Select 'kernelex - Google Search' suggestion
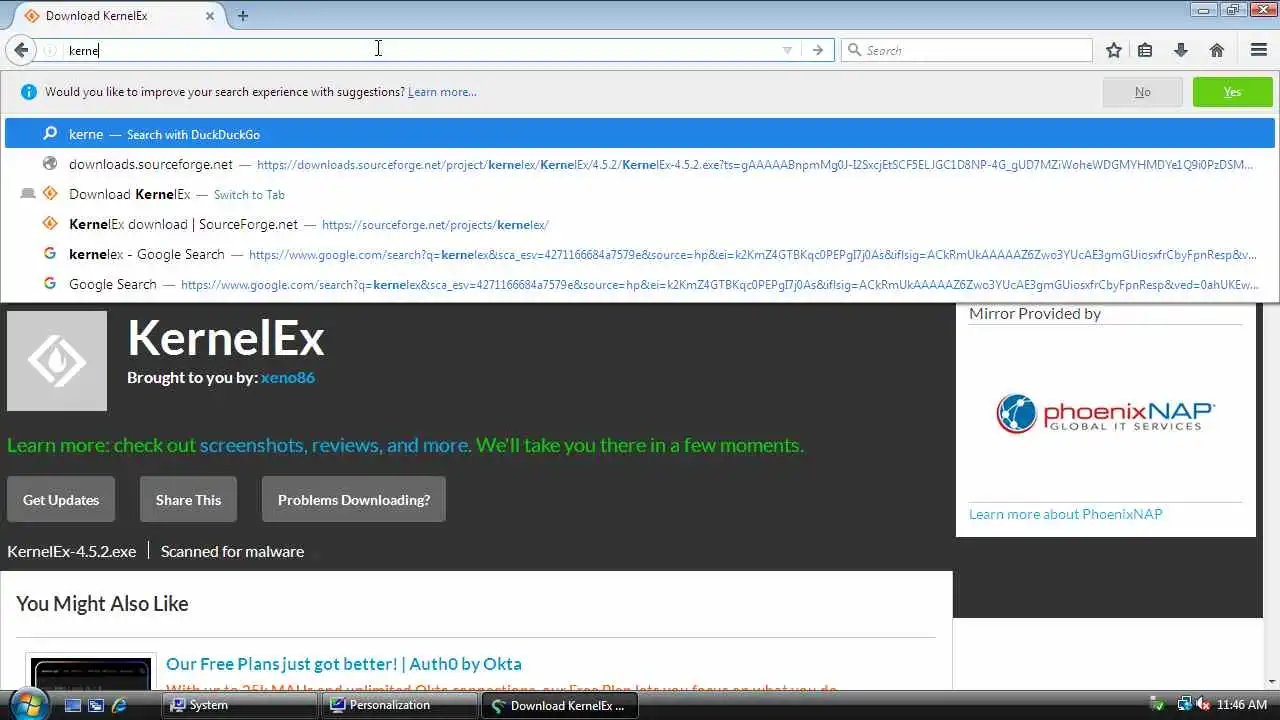The image size is (1280, 720). pos(640,254)
